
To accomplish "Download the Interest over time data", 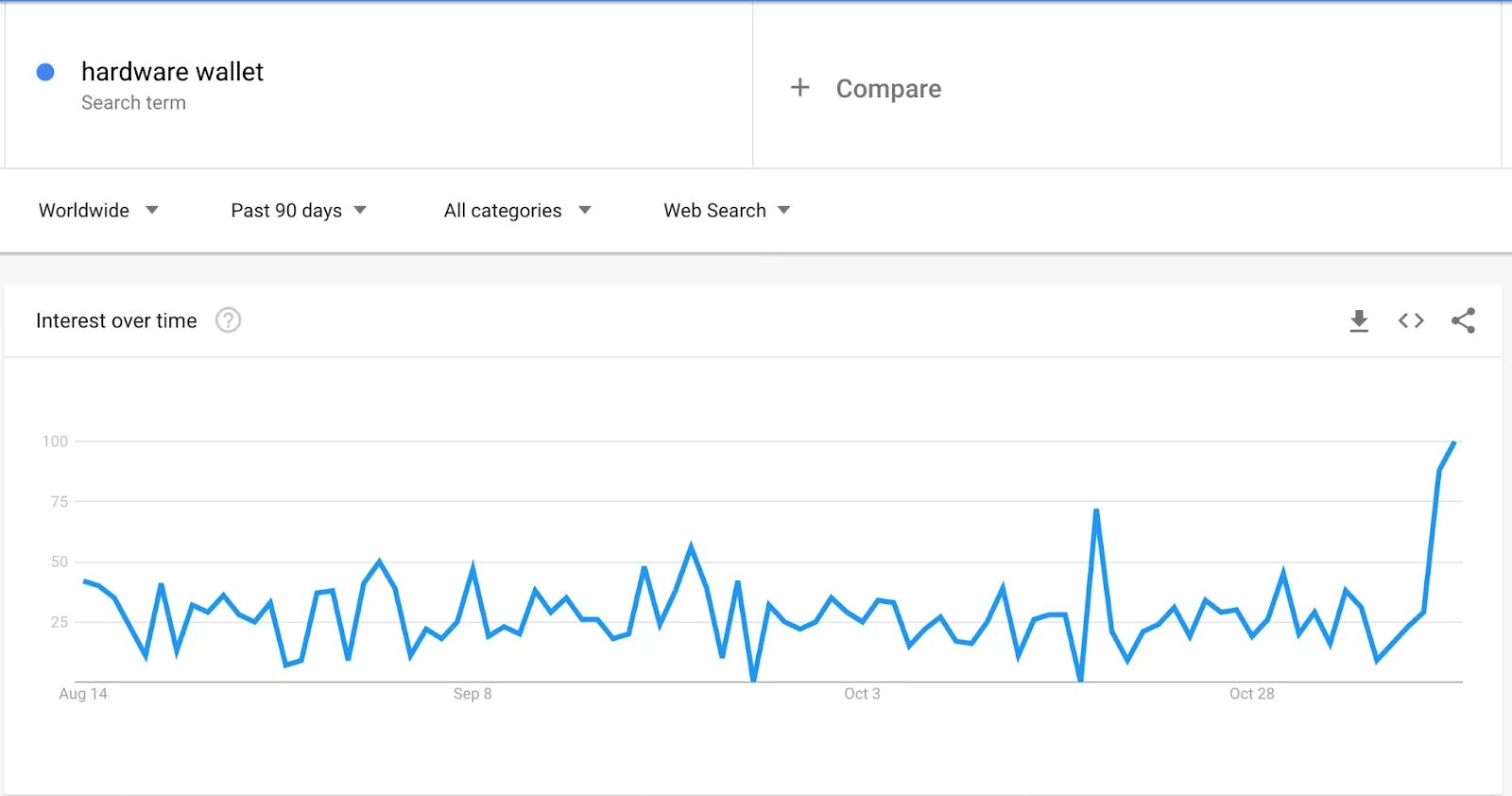I will 1359,321.
